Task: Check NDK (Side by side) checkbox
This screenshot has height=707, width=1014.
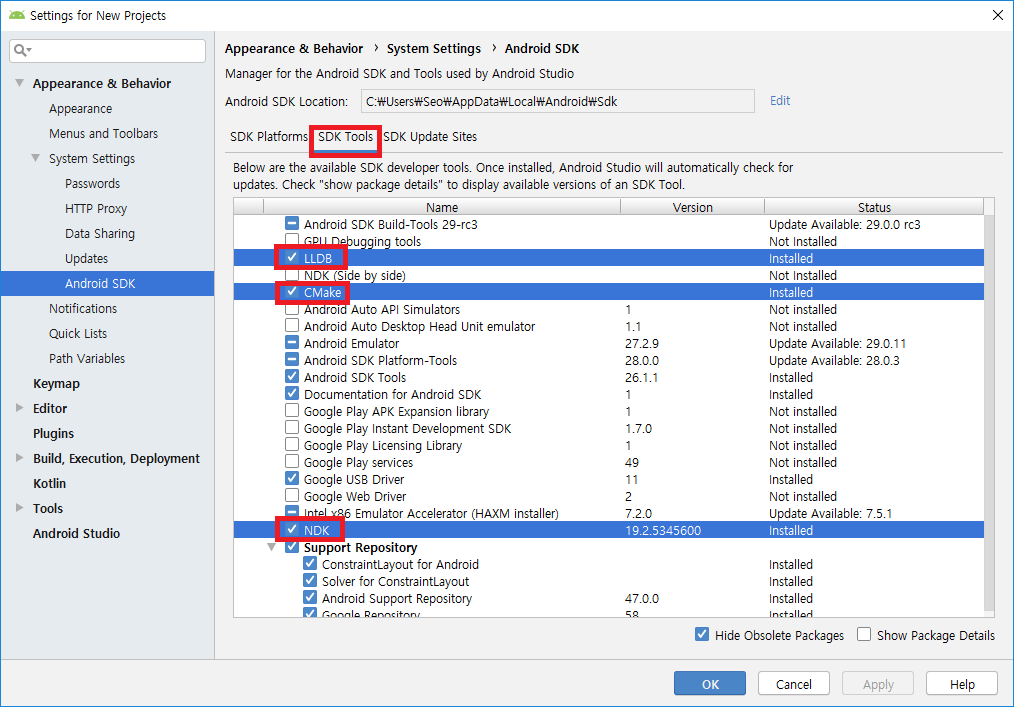Action: (292, 275)
